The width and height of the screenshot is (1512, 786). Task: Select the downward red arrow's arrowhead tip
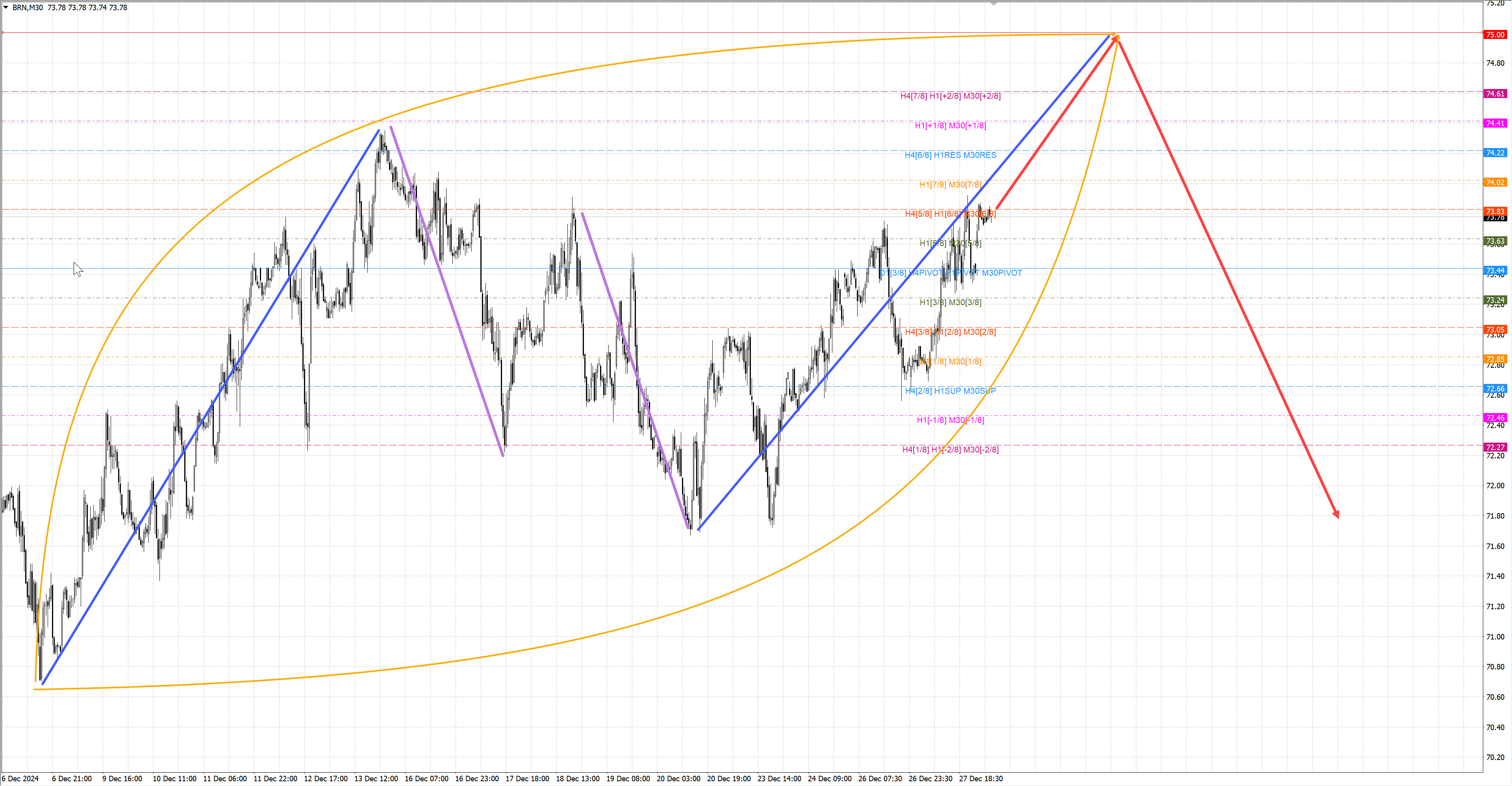1338,517
